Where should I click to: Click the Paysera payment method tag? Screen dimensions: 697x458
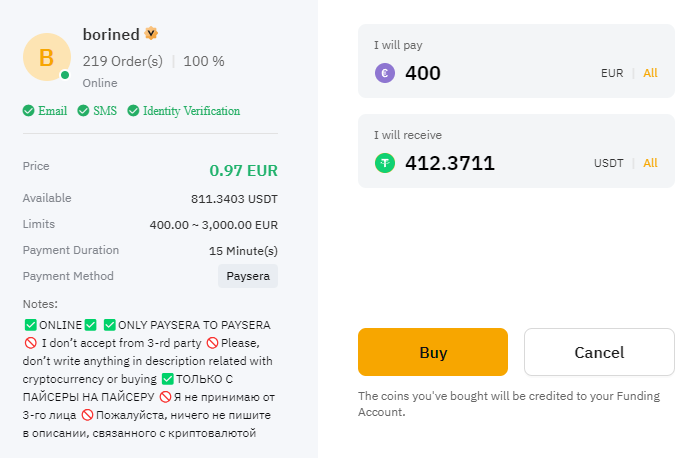tap(248, 276)
